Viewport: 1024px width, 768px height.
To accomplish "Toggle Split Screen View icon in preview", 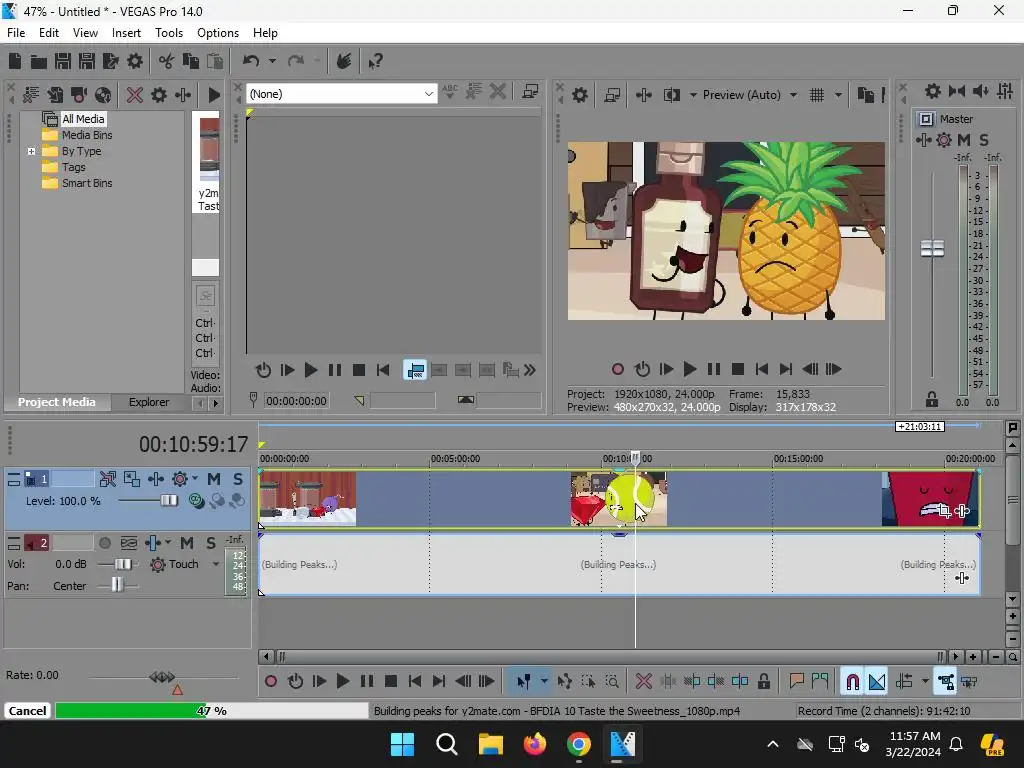I will [x=671, y=95].
